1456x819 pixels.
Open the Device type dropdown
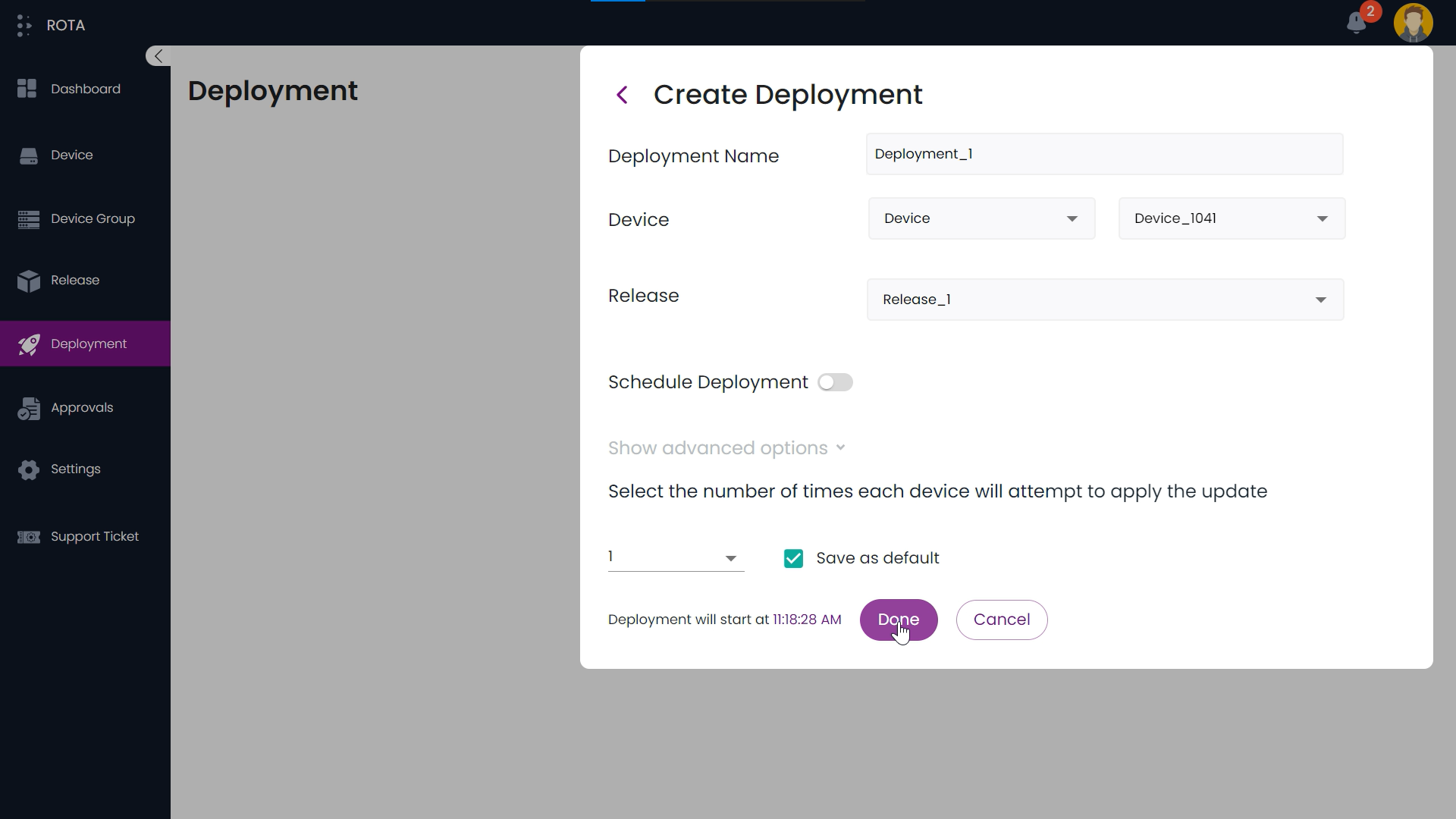[981, 218]
